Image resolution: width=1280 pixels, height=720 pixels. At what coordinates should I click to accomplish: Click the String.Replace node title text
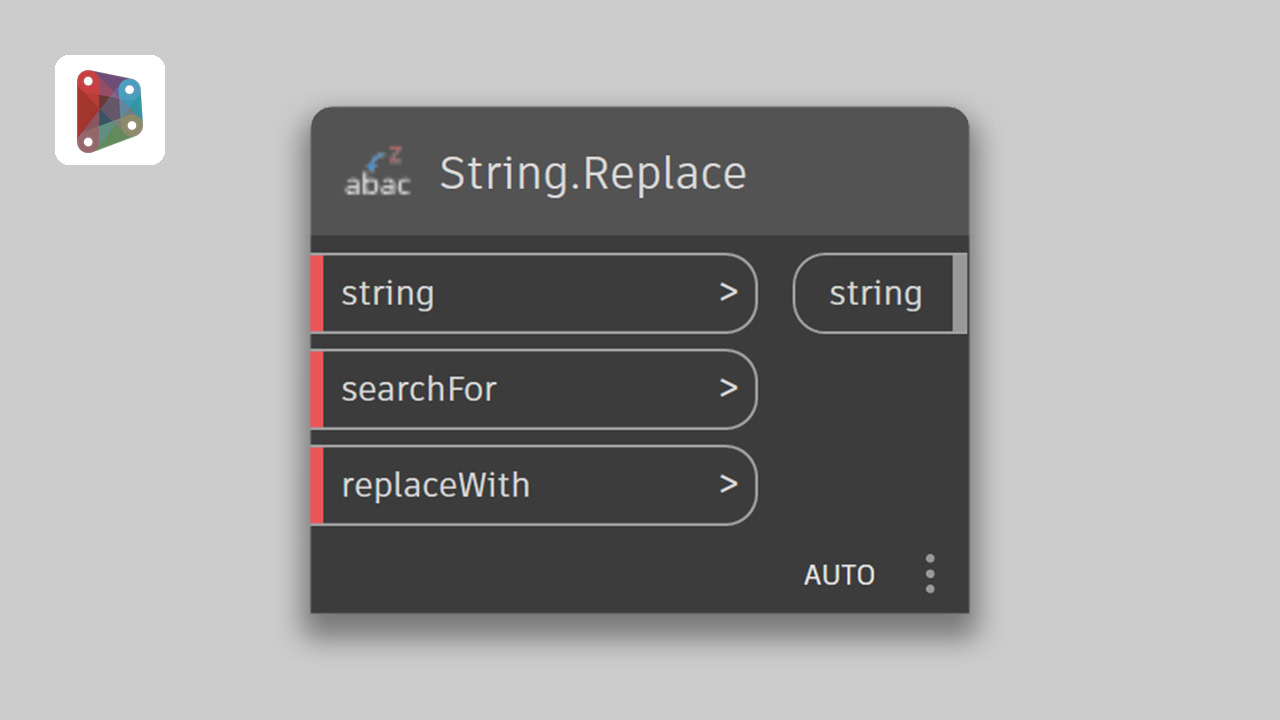pos(593,173)
